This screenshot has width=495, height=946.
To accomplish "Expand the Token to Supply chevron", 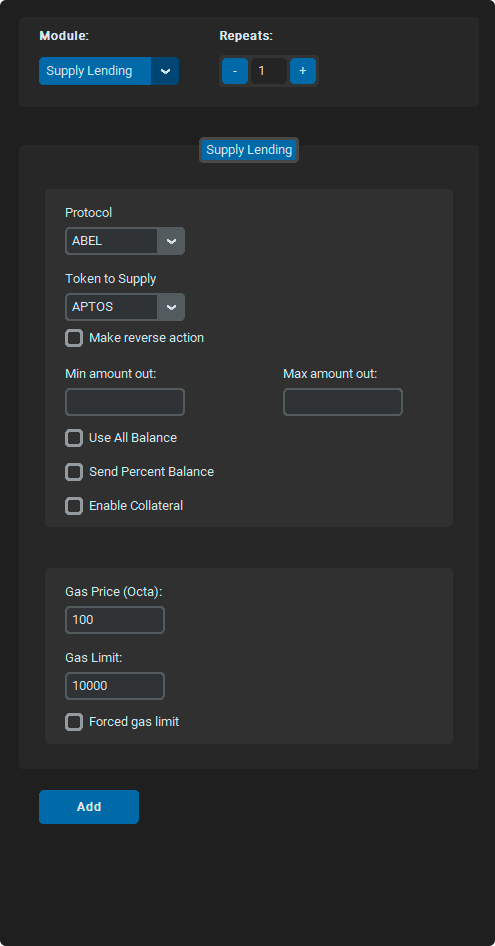I will pyautogui.click(x=171, y=307).
